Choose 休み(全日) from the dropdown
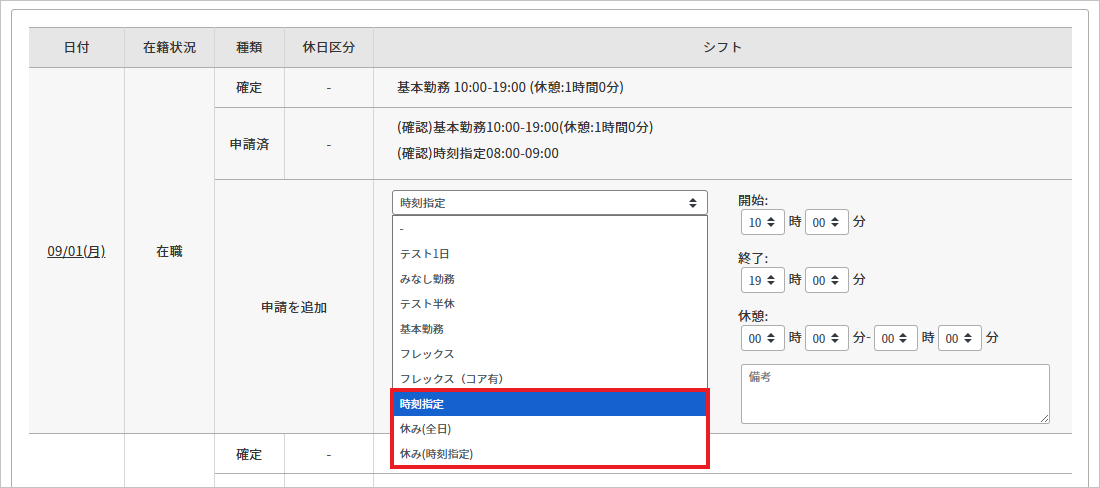Screen dimensions: 1100x488 click(x=549, y=429)
